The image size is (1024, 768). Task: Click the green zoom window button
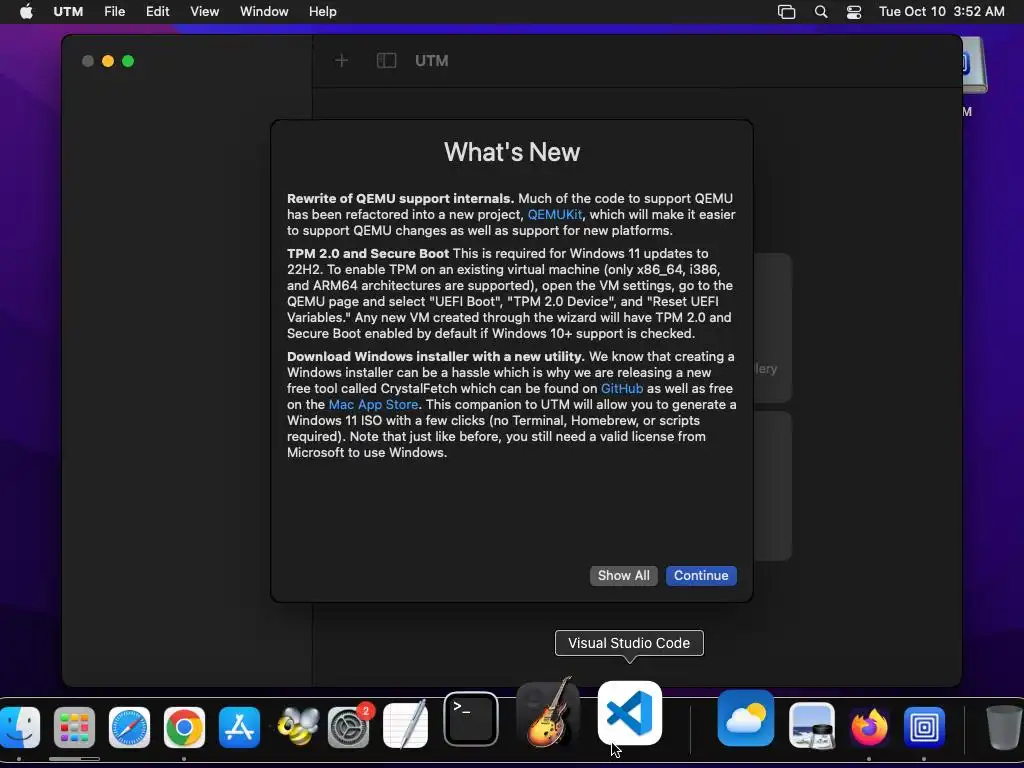[128, 61]
